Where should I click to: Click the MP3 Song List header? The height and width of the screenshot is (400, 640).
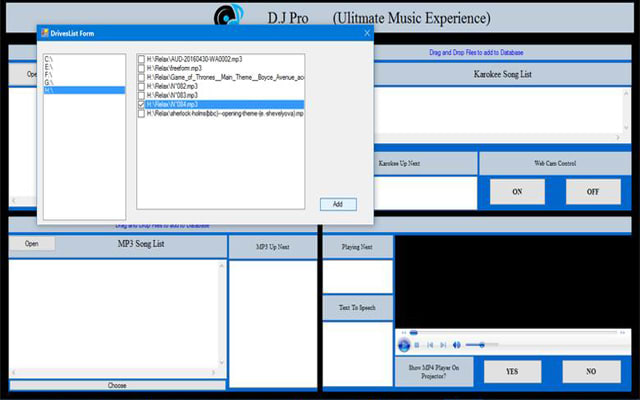coord(141,244)
